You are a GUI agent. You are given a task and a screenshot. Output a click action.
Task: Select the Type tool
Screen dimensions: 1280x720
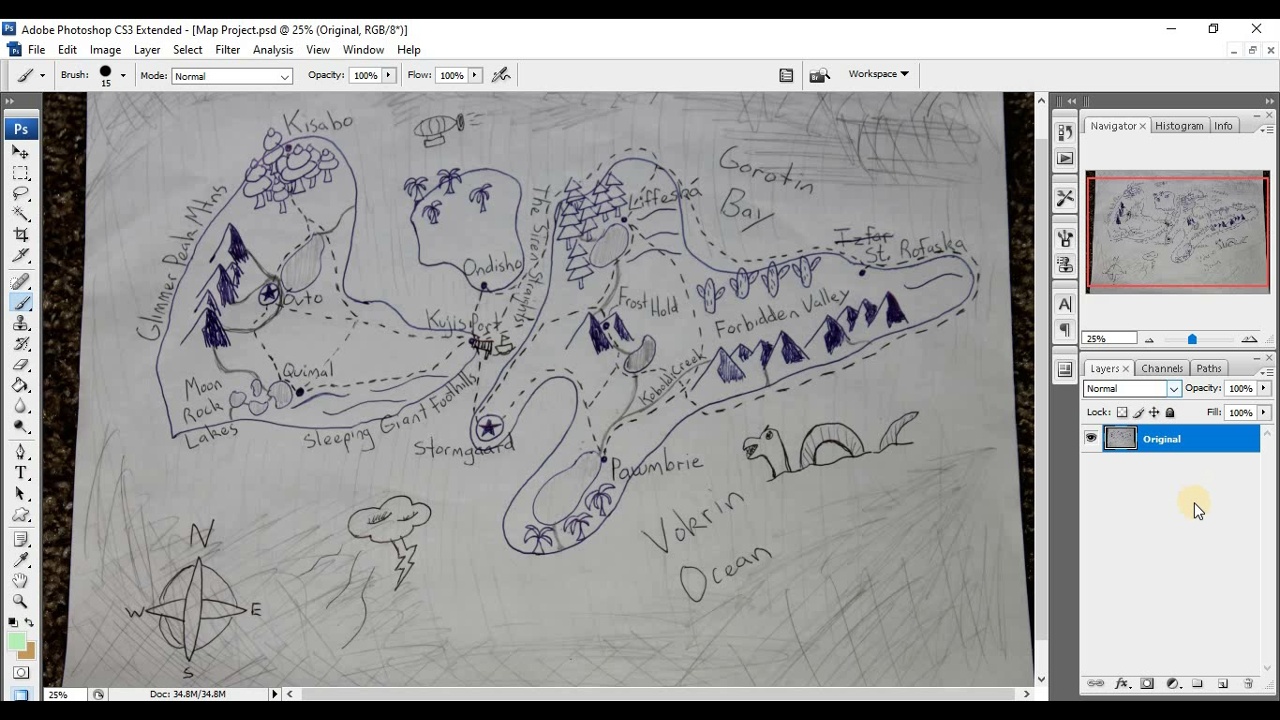[x=21, y=472]
